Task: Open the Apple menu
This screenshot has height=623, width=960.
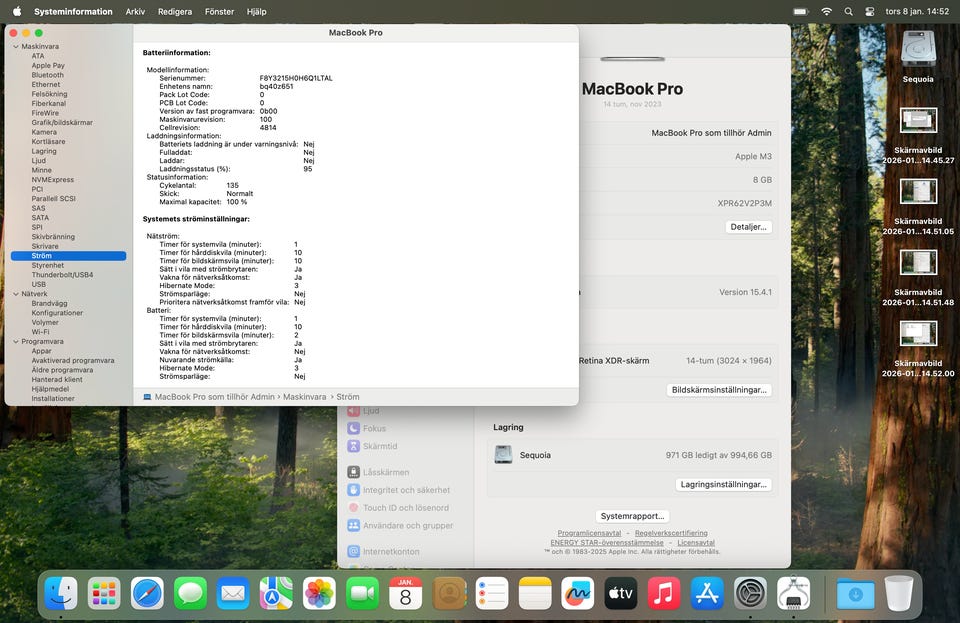Action: (17, 11)
